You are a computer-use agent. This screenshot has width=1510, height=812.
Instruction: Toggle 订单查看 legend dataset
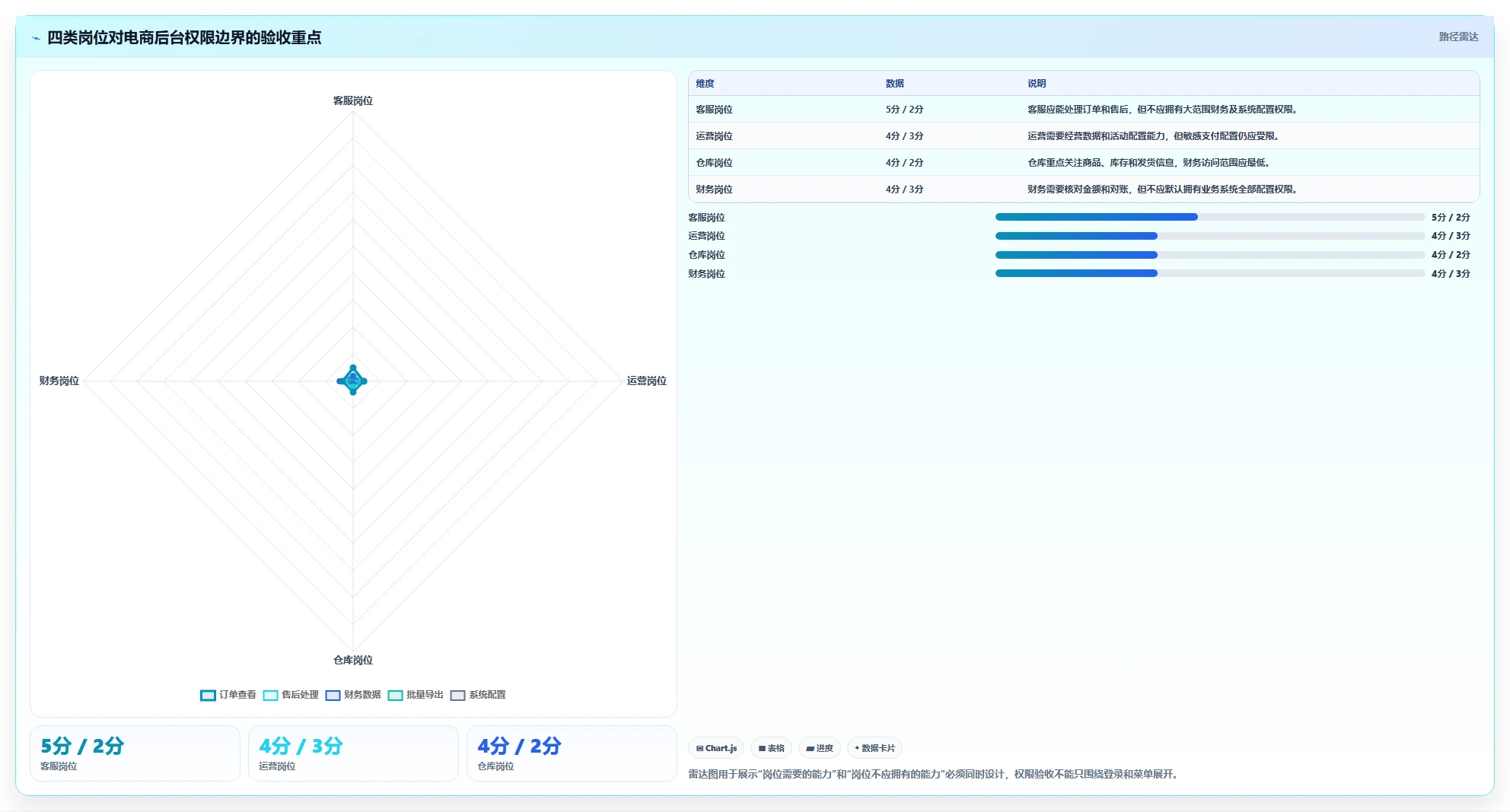pos(228,695)
